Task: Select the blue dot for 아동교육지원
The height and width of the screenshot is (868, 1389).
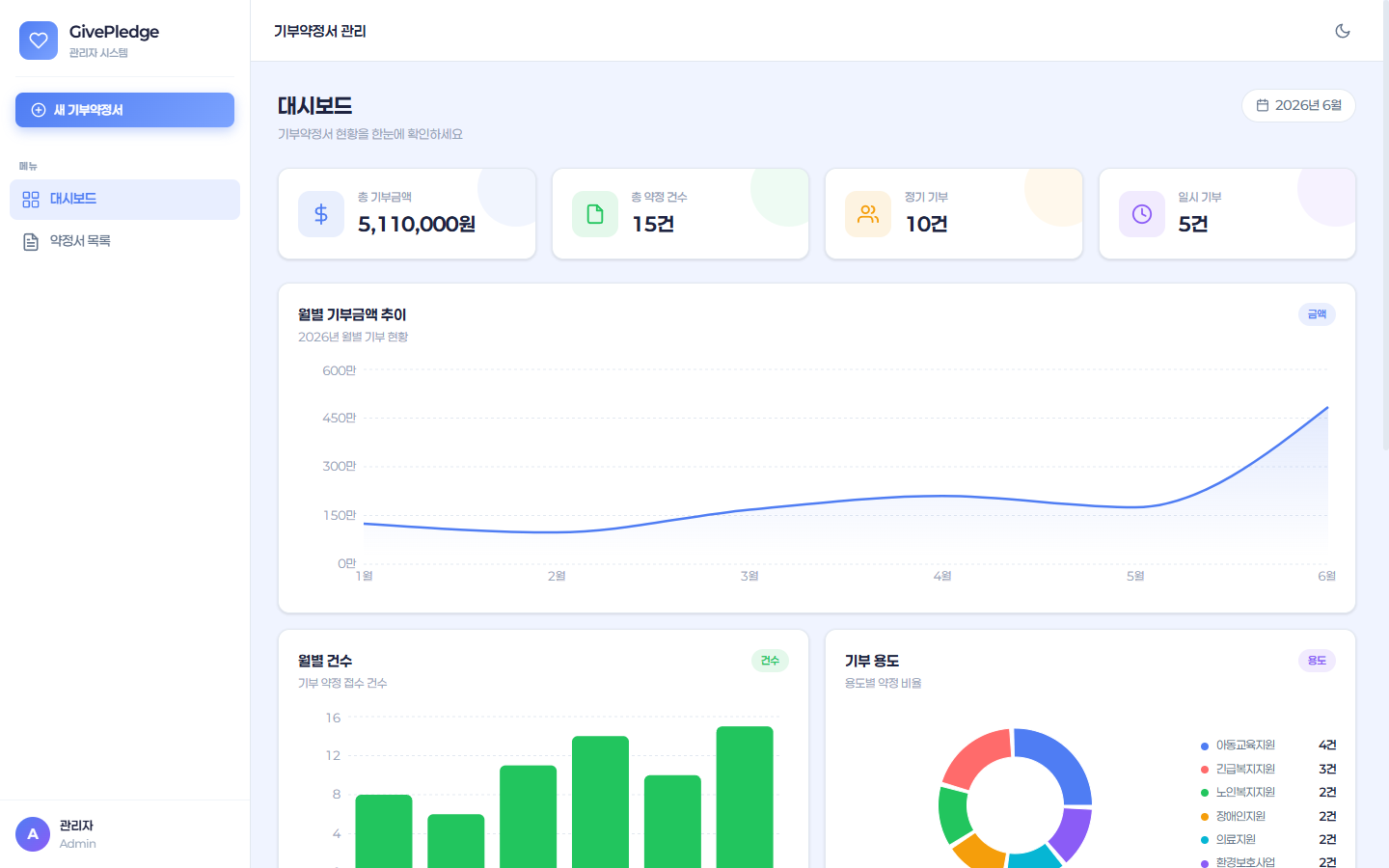Action: pos(1205,746)
